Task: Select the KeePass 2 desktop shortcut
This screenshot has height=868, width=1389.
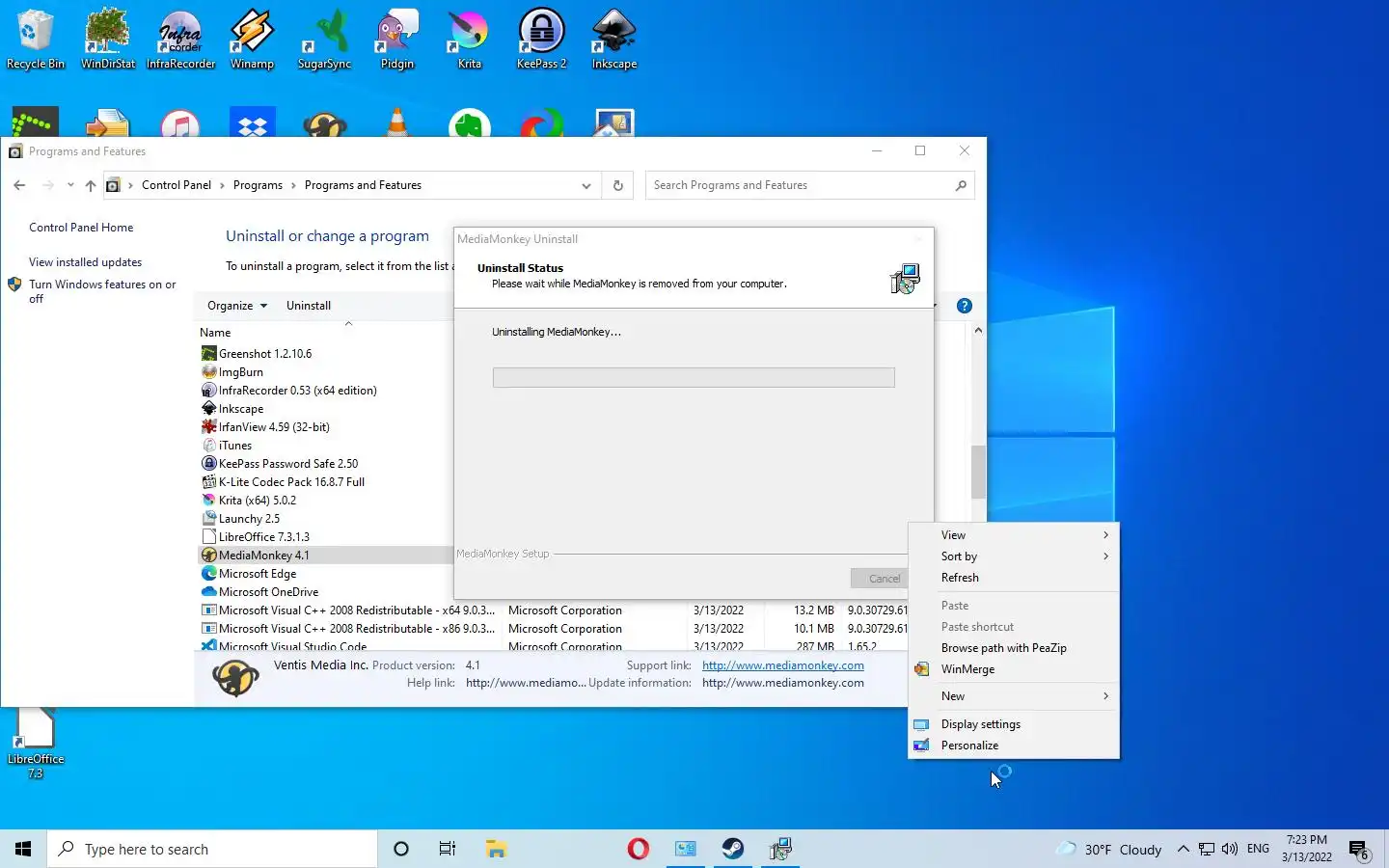Action: 541,40
